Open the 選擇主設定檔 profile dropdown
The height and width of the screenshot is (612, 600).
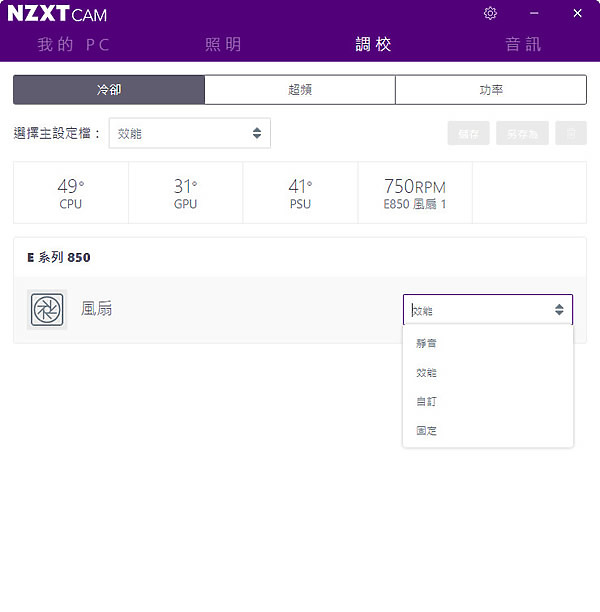pos(190,133)
